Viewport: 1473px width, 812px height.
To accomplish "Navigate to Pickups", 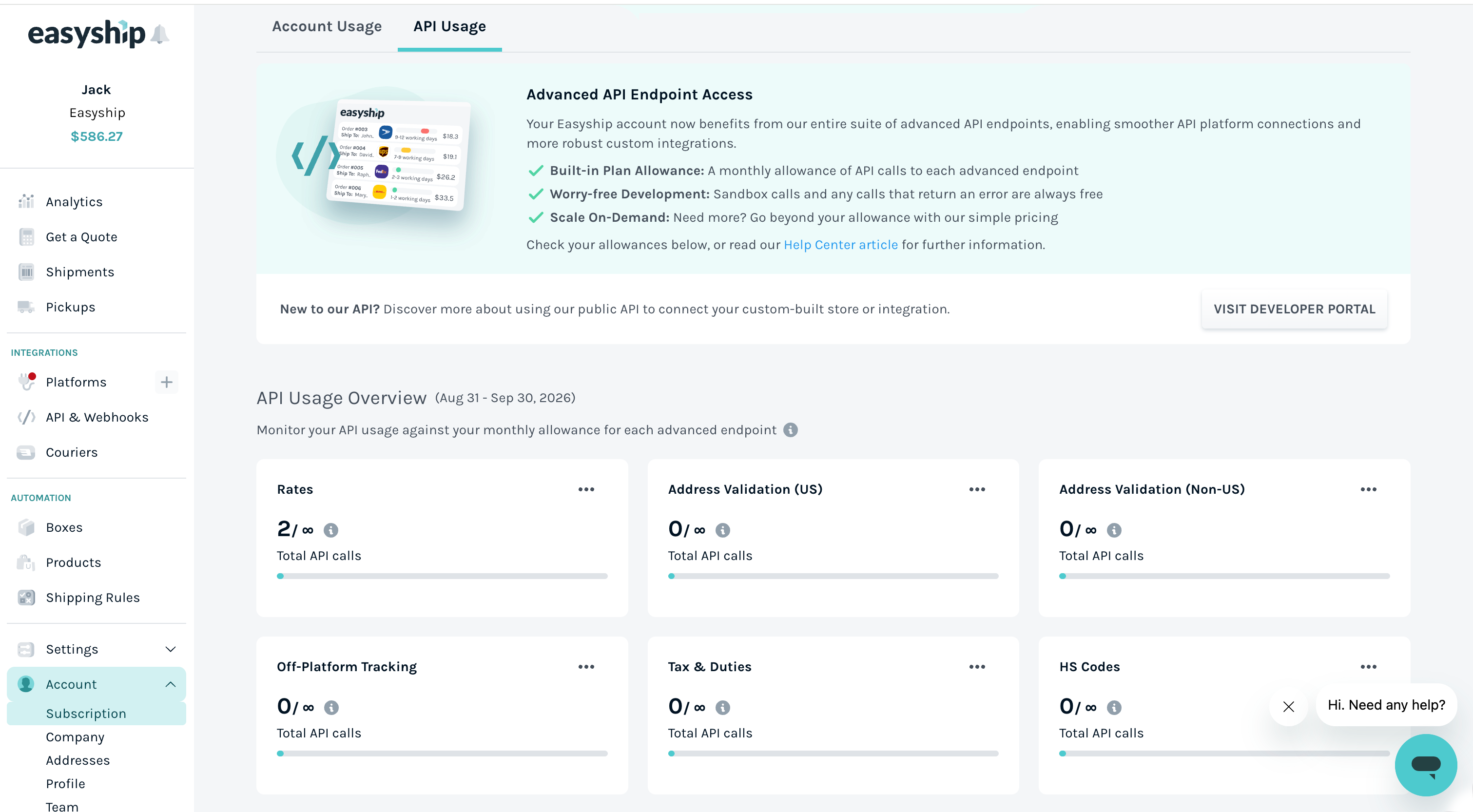I will 70,307.
